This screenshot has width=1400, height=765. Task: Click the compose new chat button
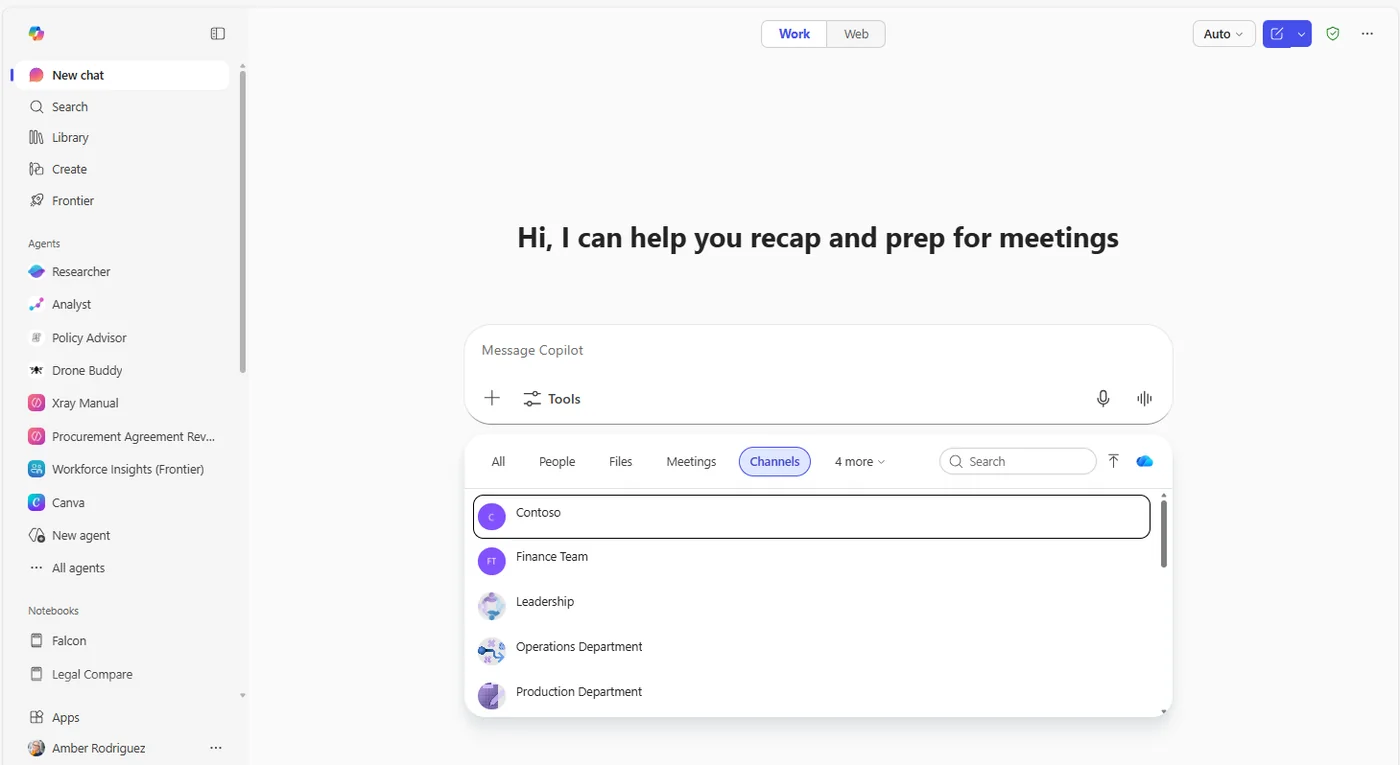point(1277,34)
